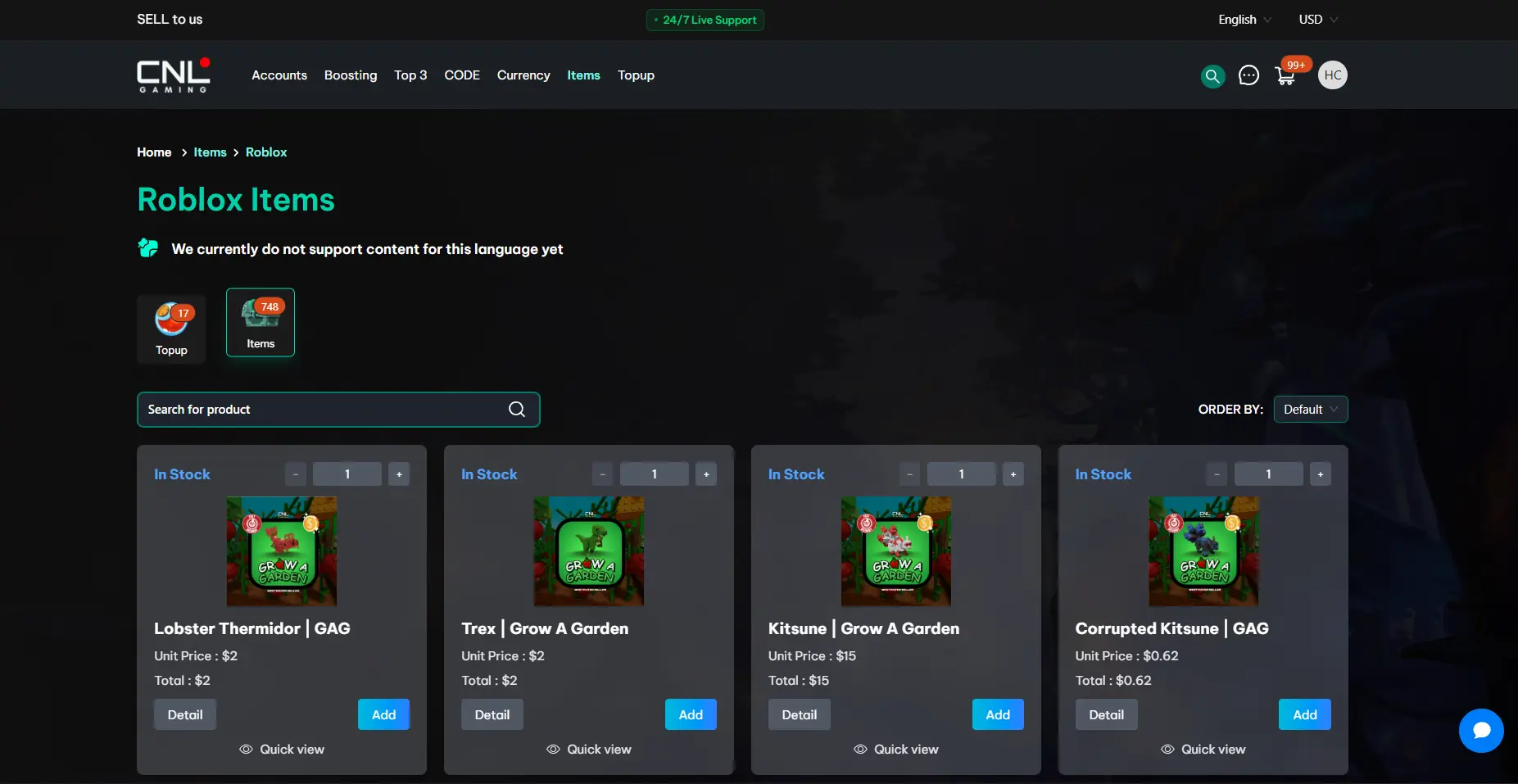Click the Kitsune | Grow A Garden title
The image size is (1518, 784).
click(863, 628)
